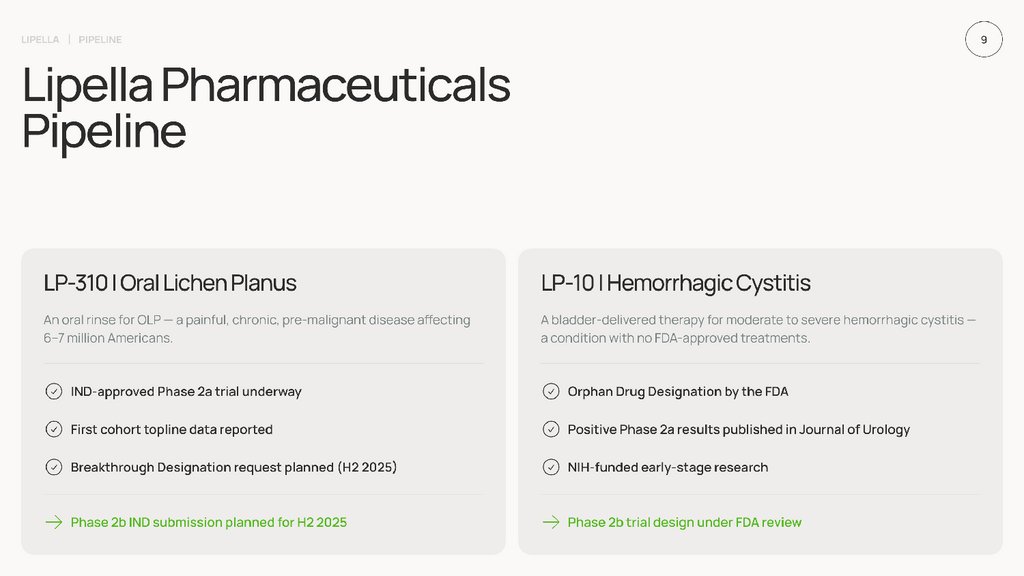Open Phase 2b trial design under FDA review
Viewport: 1024px width, 576px height.
684,522
